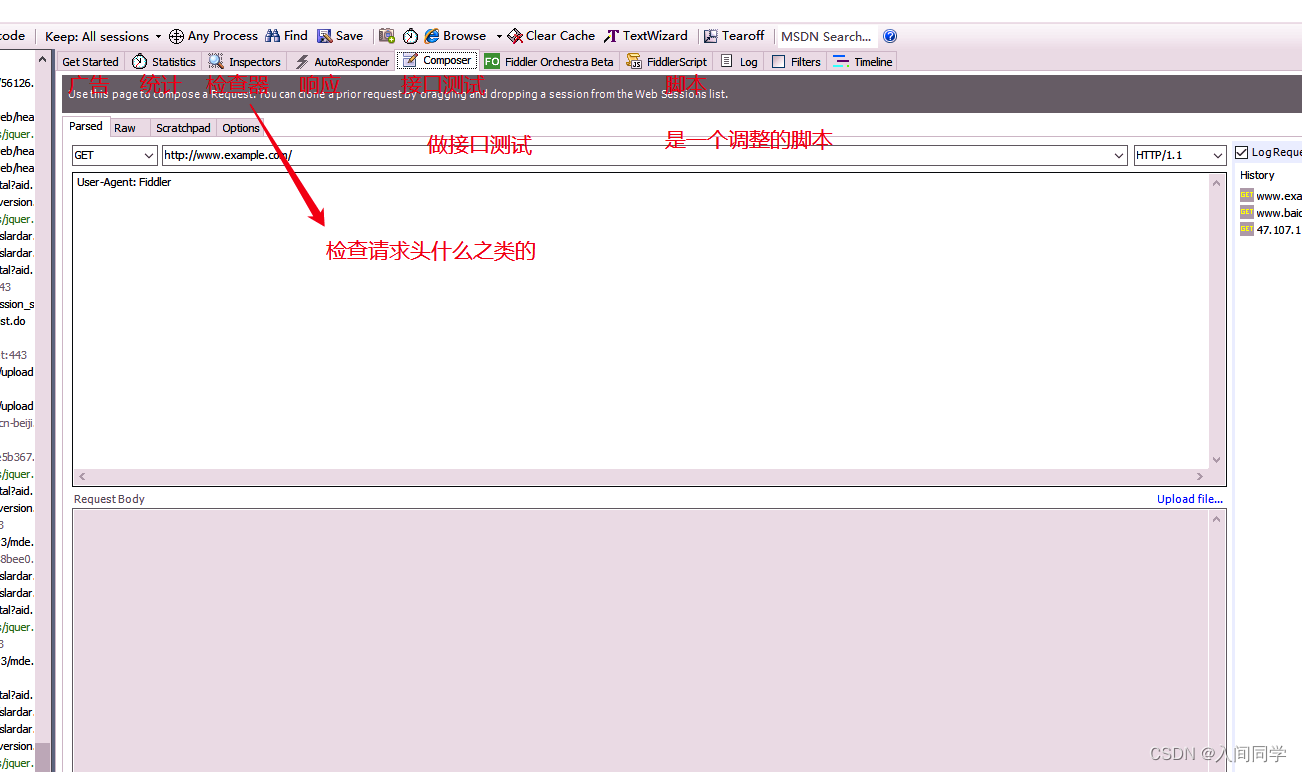Switch to the Raw sub-tab
1302x772 pixels.
tap(125, 128)
